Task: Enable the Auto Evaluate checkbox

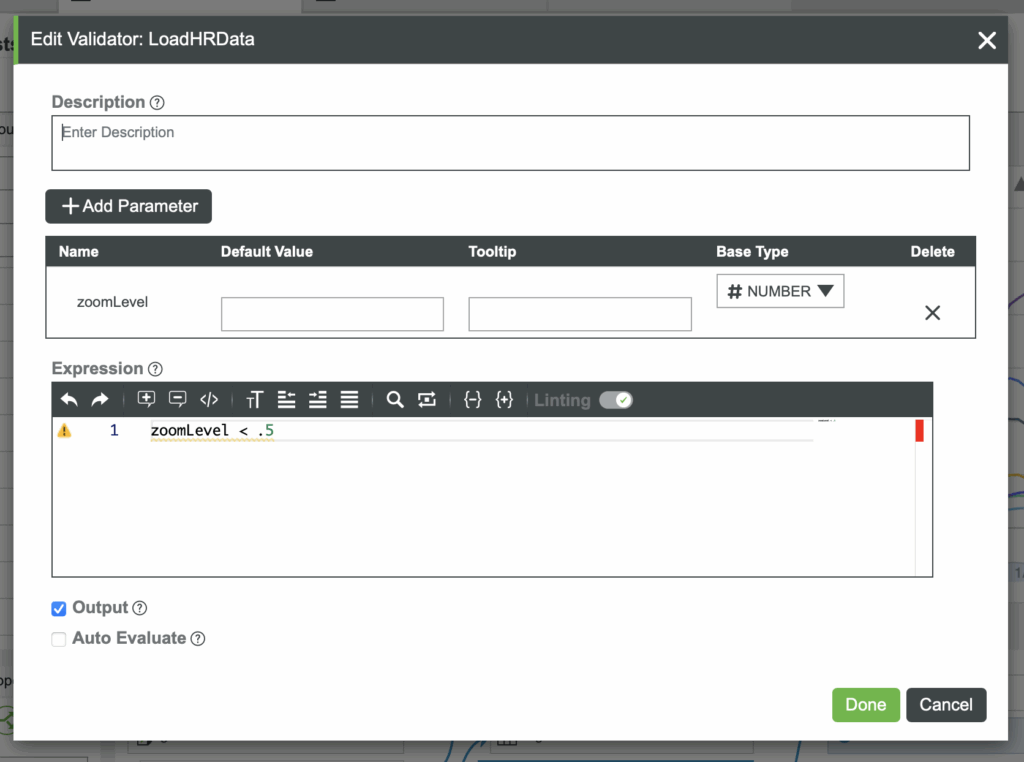Action: click(x=59, y=639)
